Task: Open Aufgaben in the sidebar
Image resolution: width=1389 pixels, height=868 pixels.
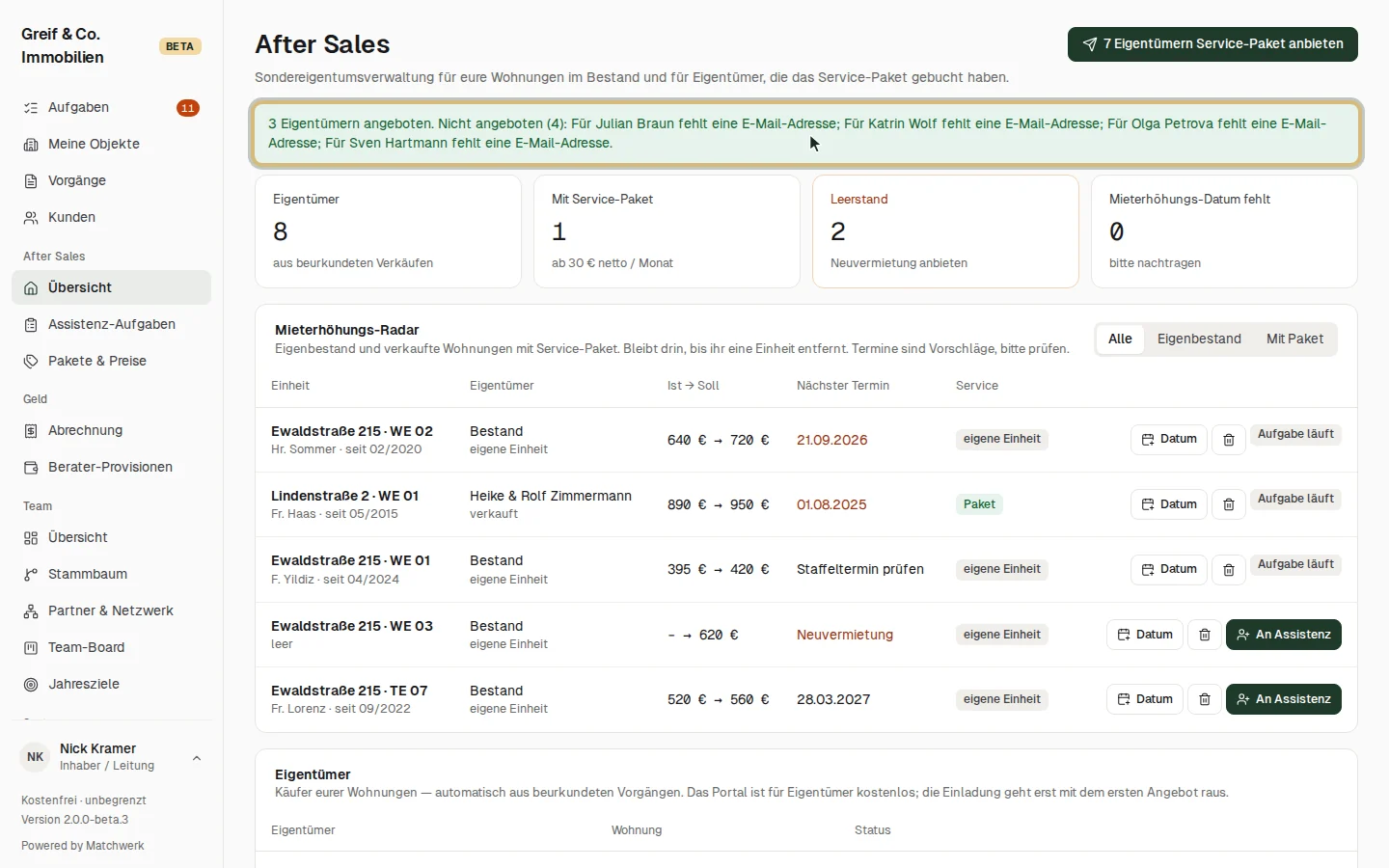Action: click(111, 108)
